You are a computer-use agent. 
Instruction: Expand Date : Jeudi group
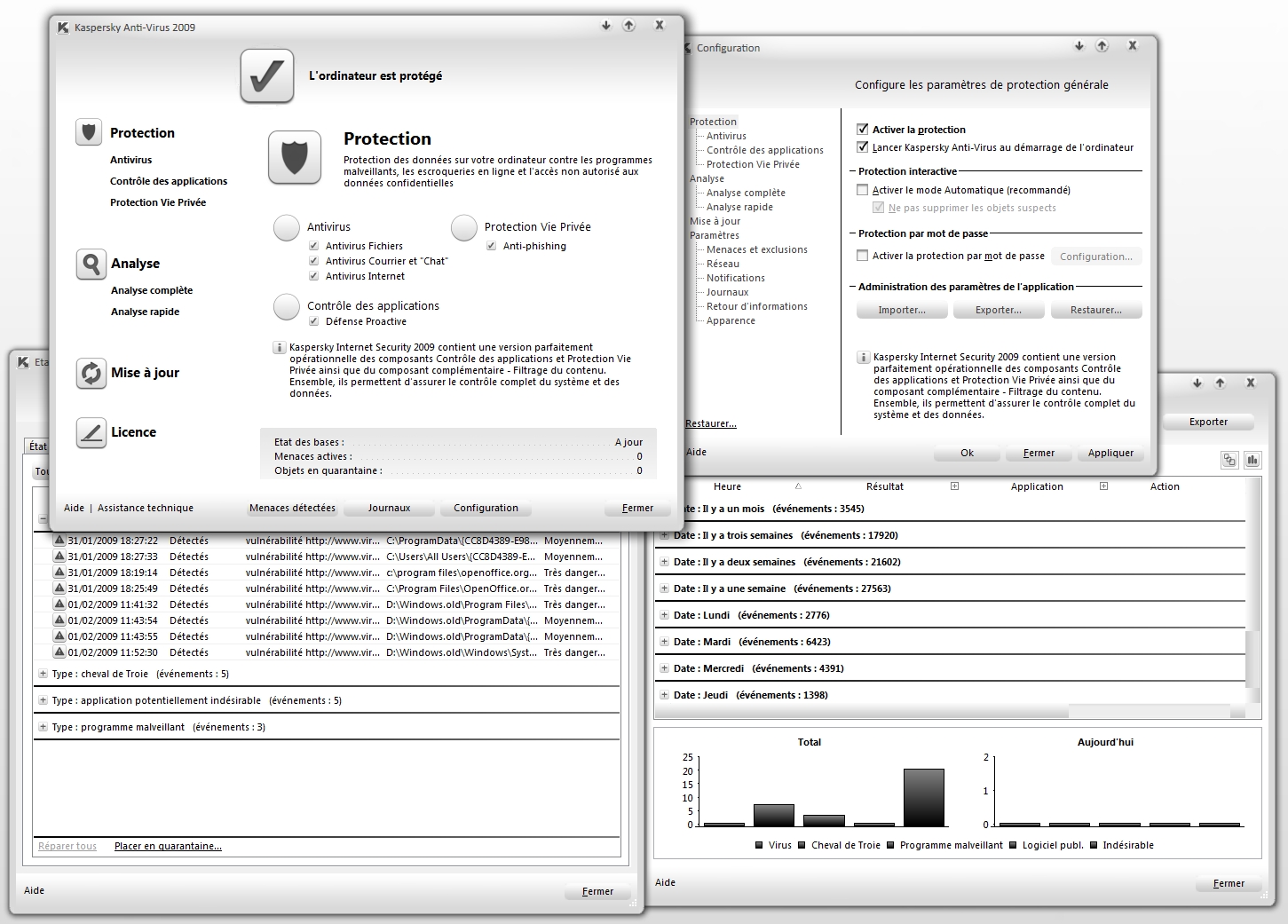pos(664,695)
